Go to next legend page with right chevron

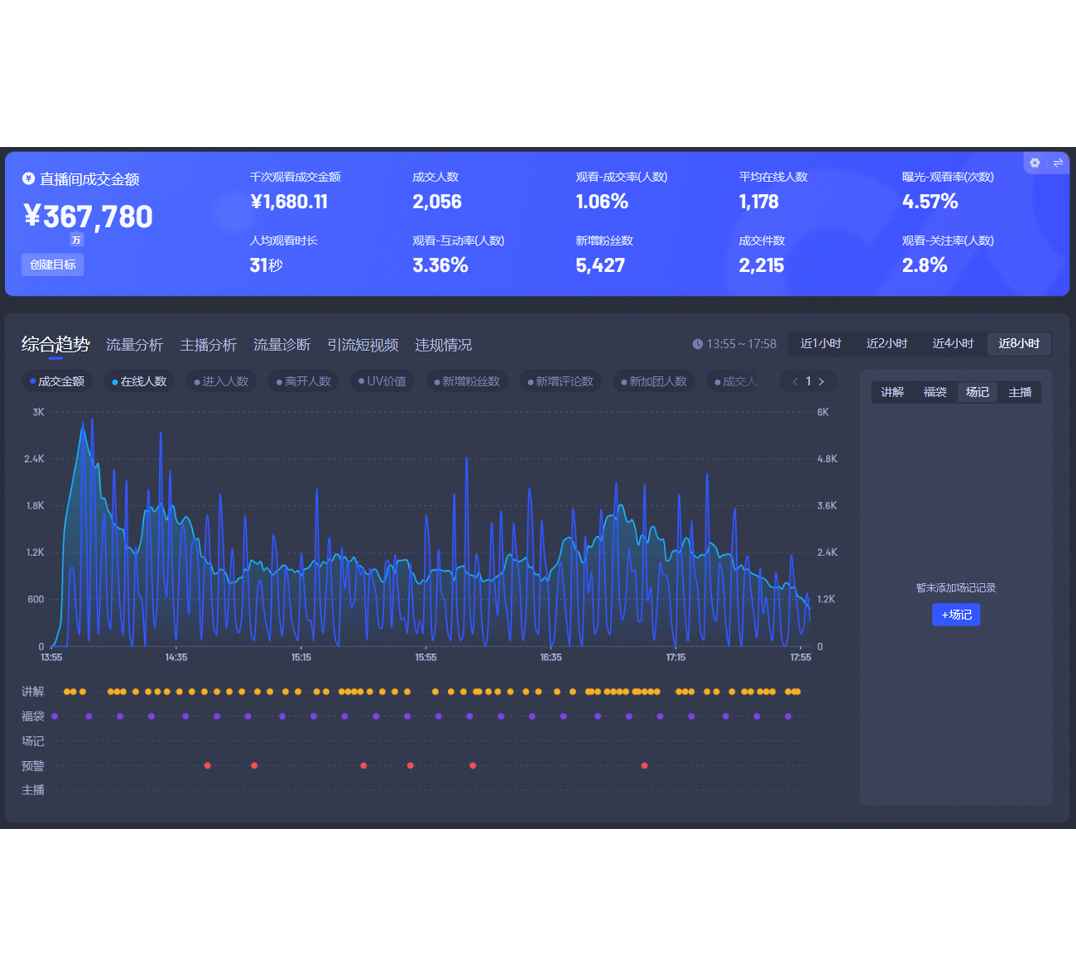822,381
